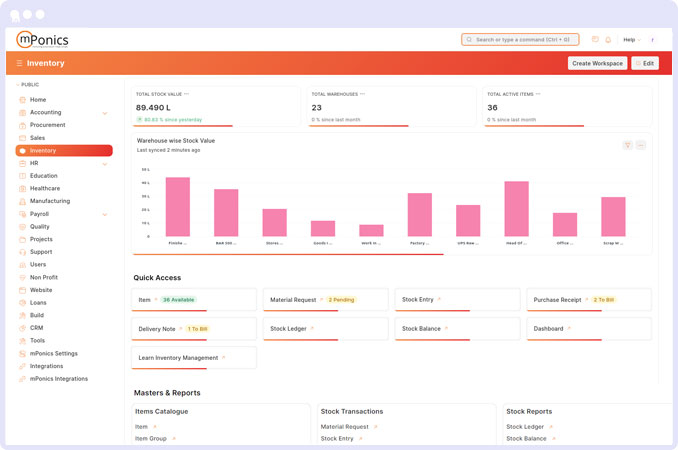Select Inventory in the sidebar

[x=64, y=150]
